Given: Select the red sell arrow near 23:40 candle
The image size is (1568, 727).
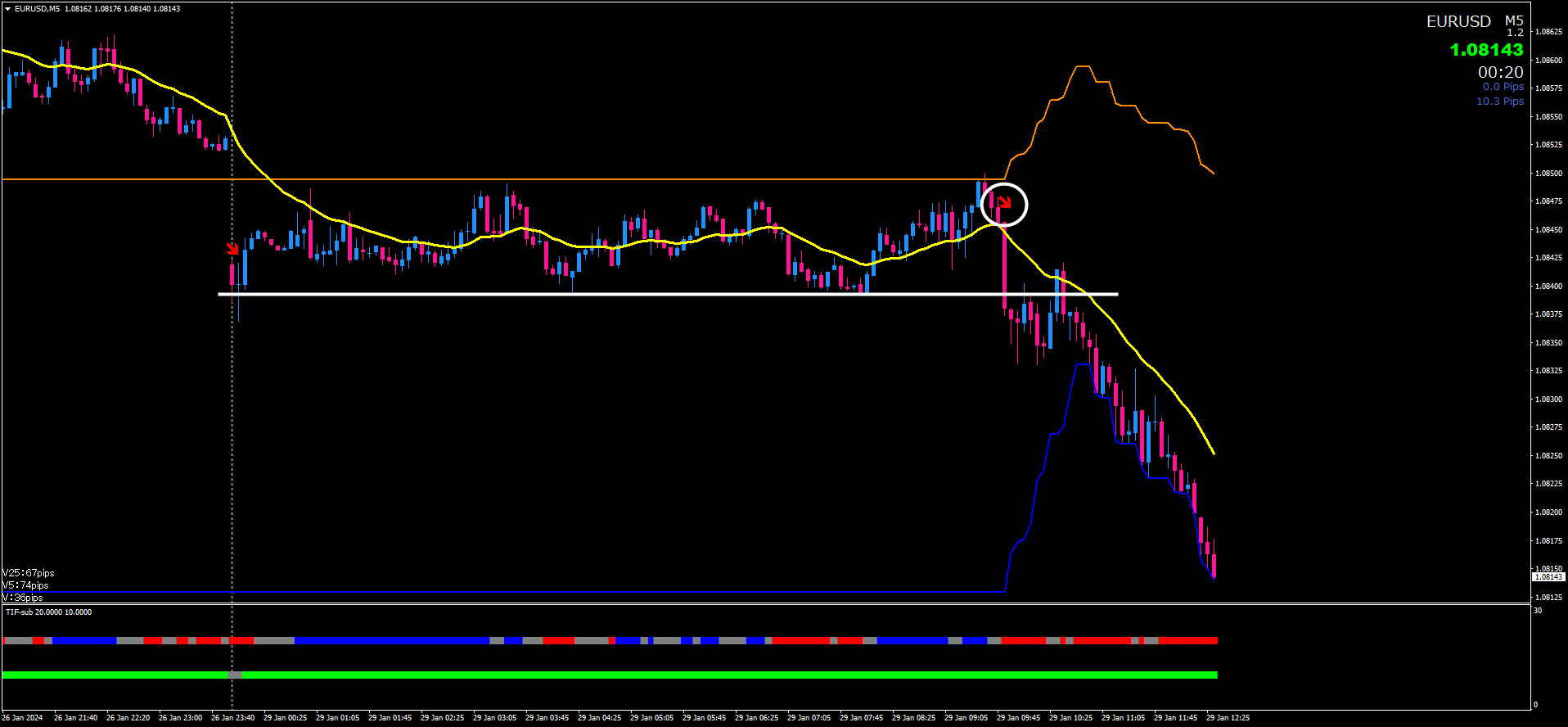Looking at the screenshot, I should click(232, 248).
